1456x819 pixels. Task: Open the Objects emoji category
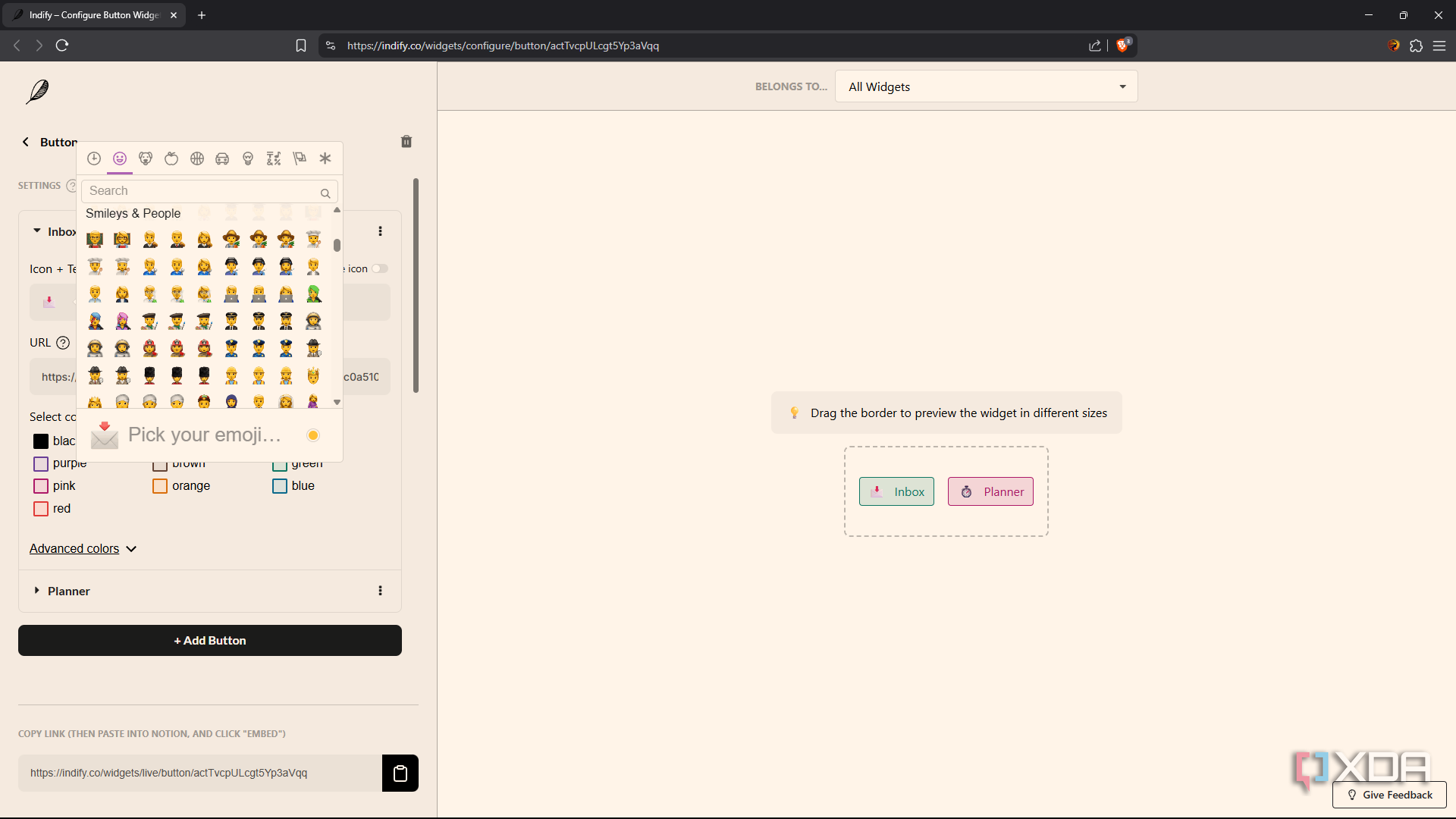(x=248, y=158)
